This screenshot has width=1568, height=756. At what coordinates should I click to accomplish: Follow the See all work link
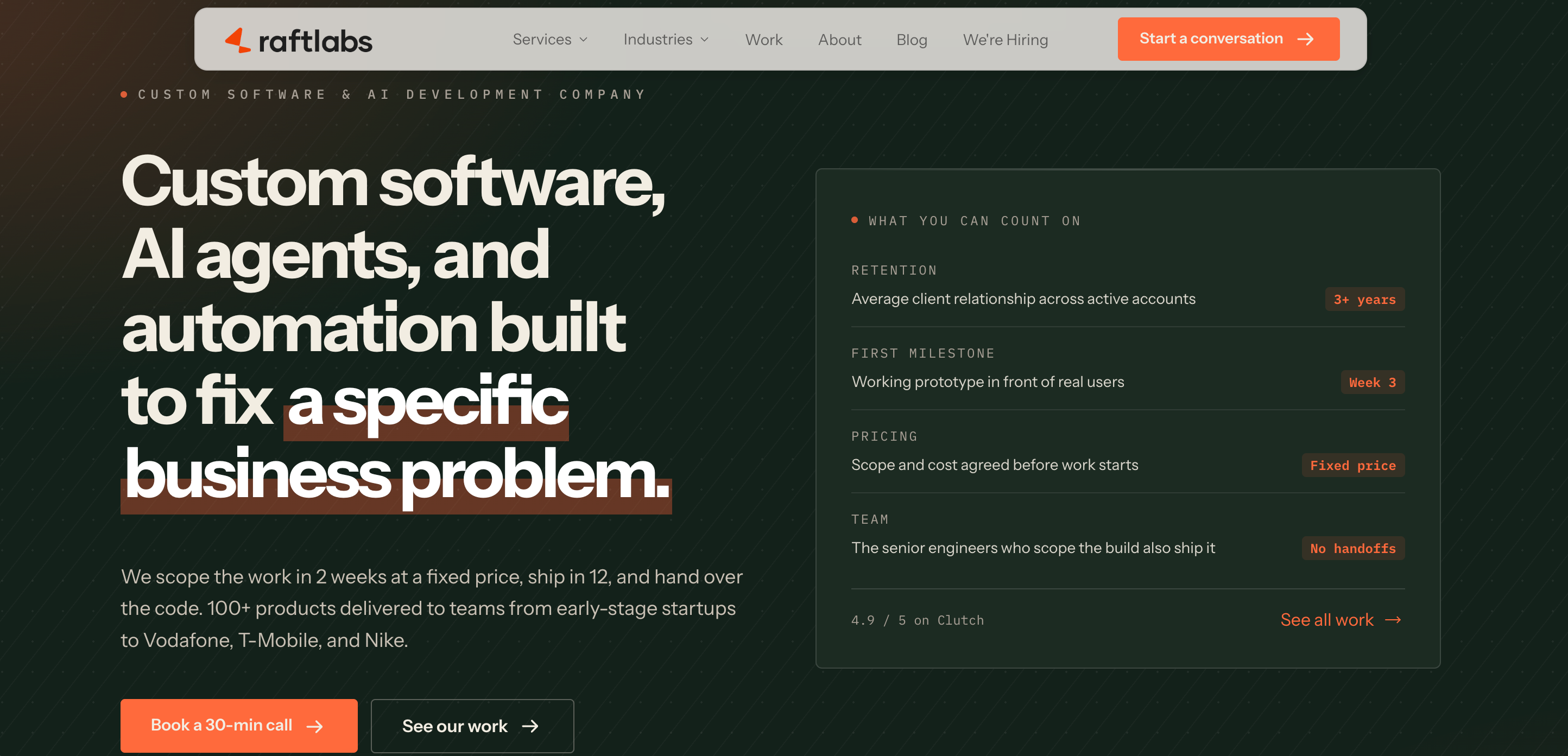click(1341, 619)
